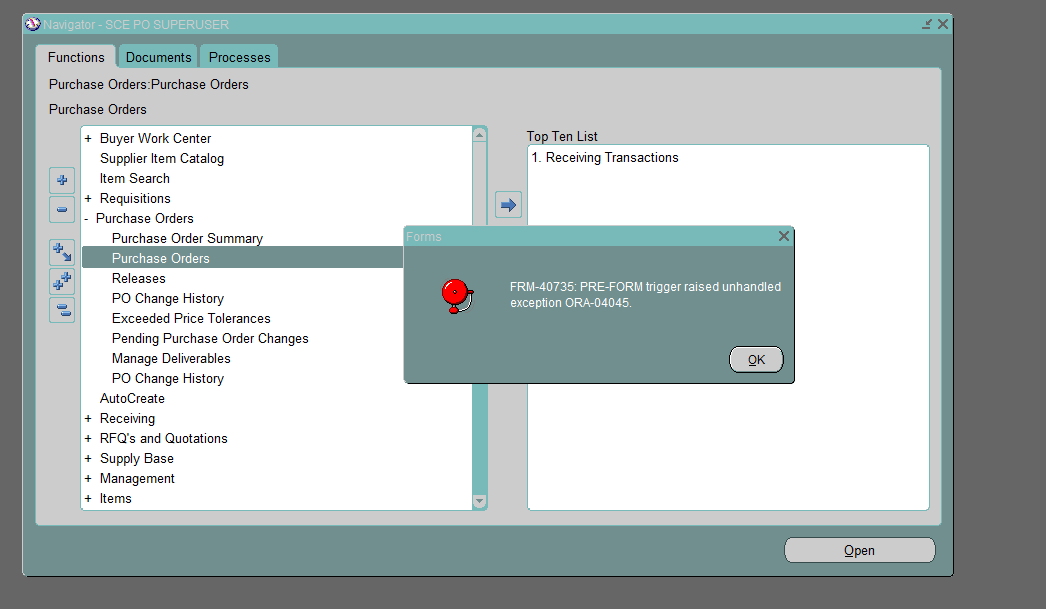Close the Forms error dialog with X

(784, 236)
